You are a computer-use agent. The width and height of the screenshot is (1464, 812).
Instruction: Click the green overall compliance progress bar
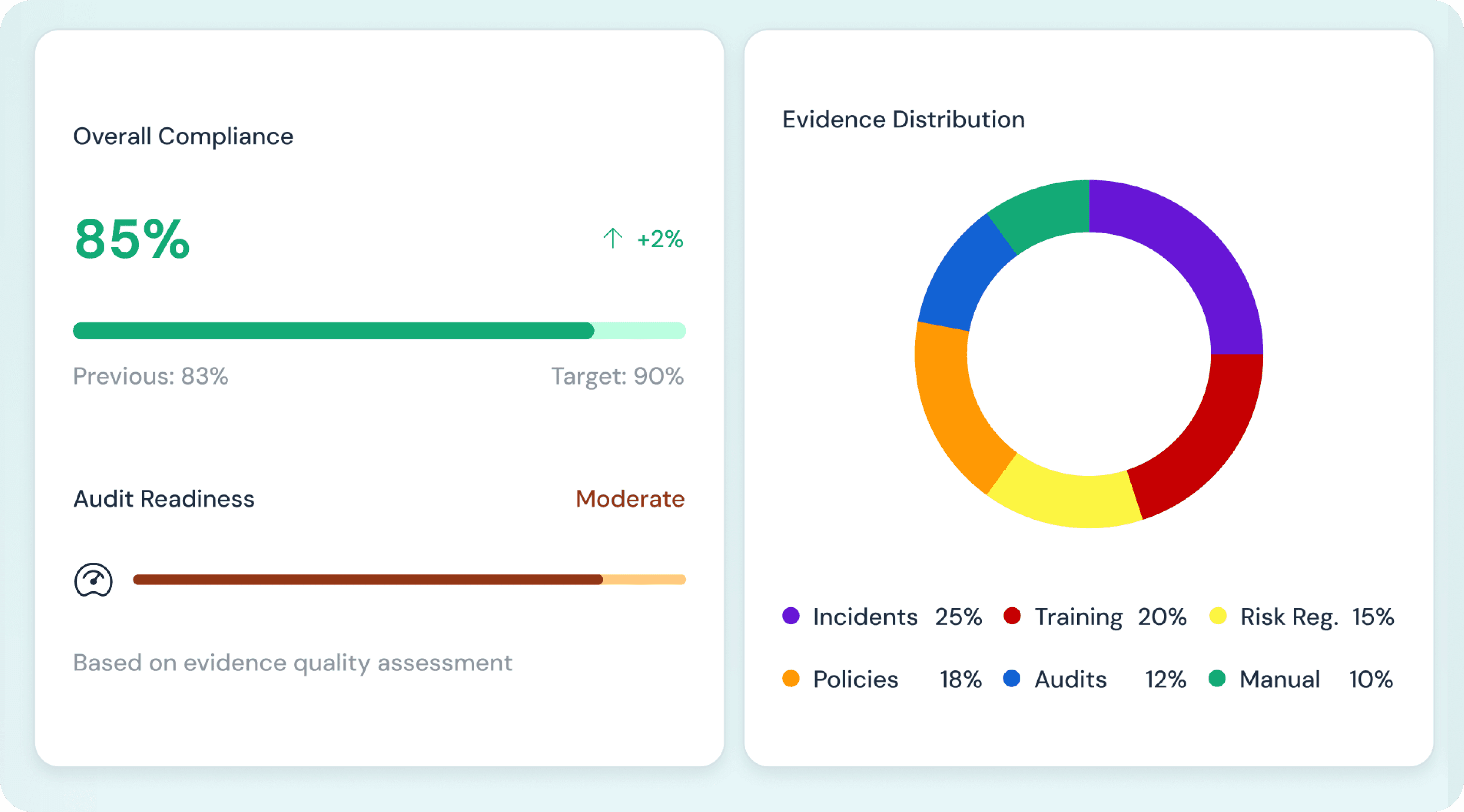coord(333,330)
